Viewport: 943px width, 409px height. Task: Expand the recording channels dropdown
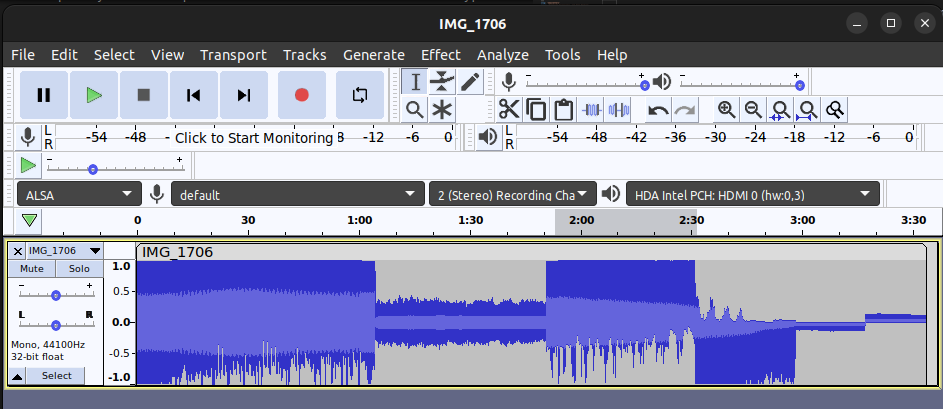pyautogui.click(x=512, y=194)
